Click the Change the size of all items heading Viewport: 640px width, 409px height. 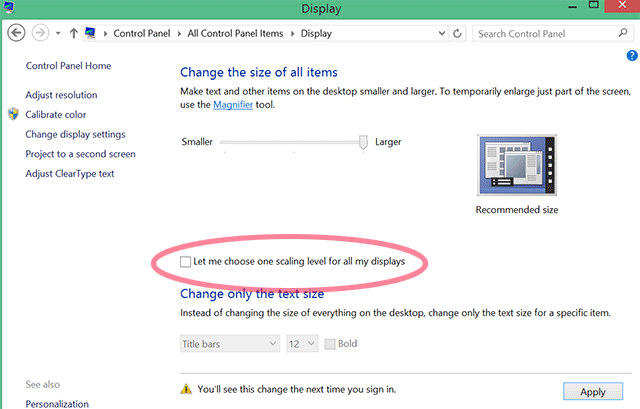coord(259,72)
